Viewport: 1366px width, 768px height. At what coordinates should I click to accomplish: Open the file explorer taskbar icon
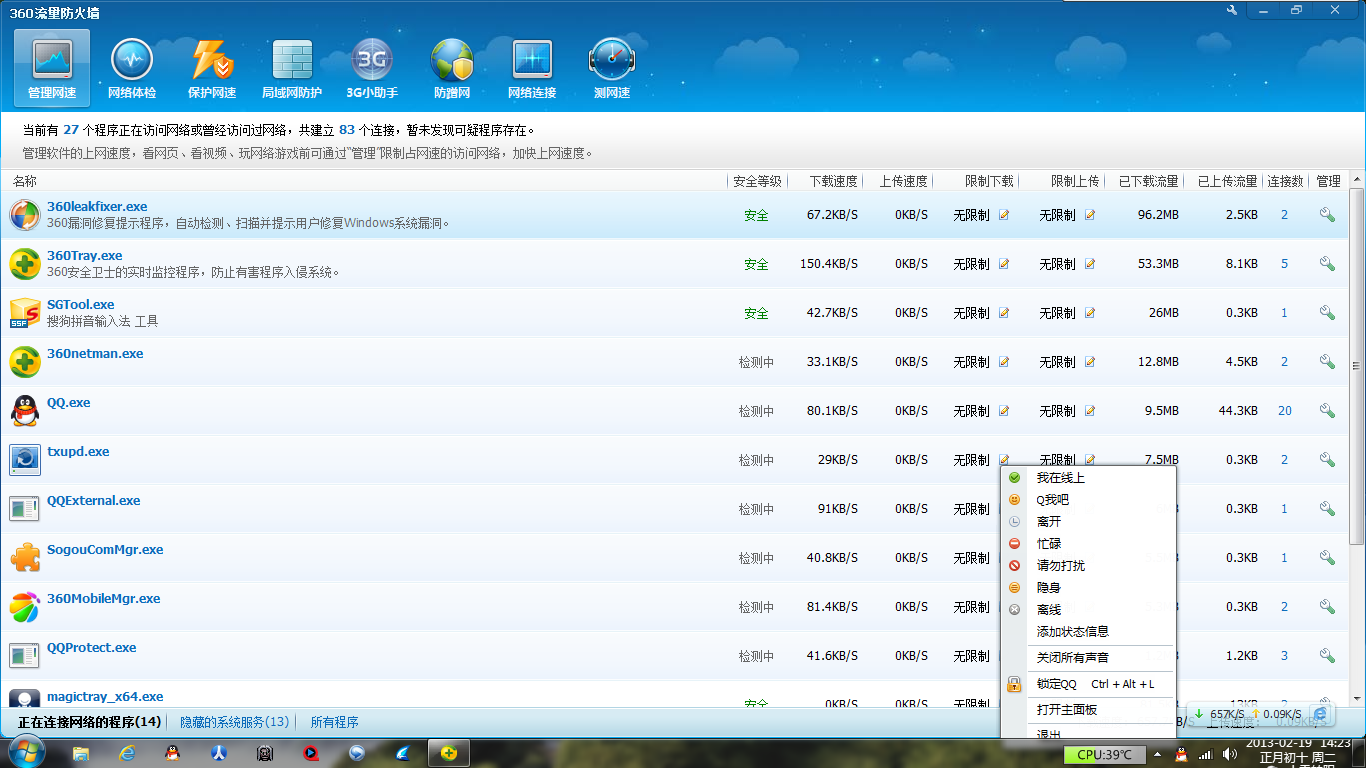81,753
